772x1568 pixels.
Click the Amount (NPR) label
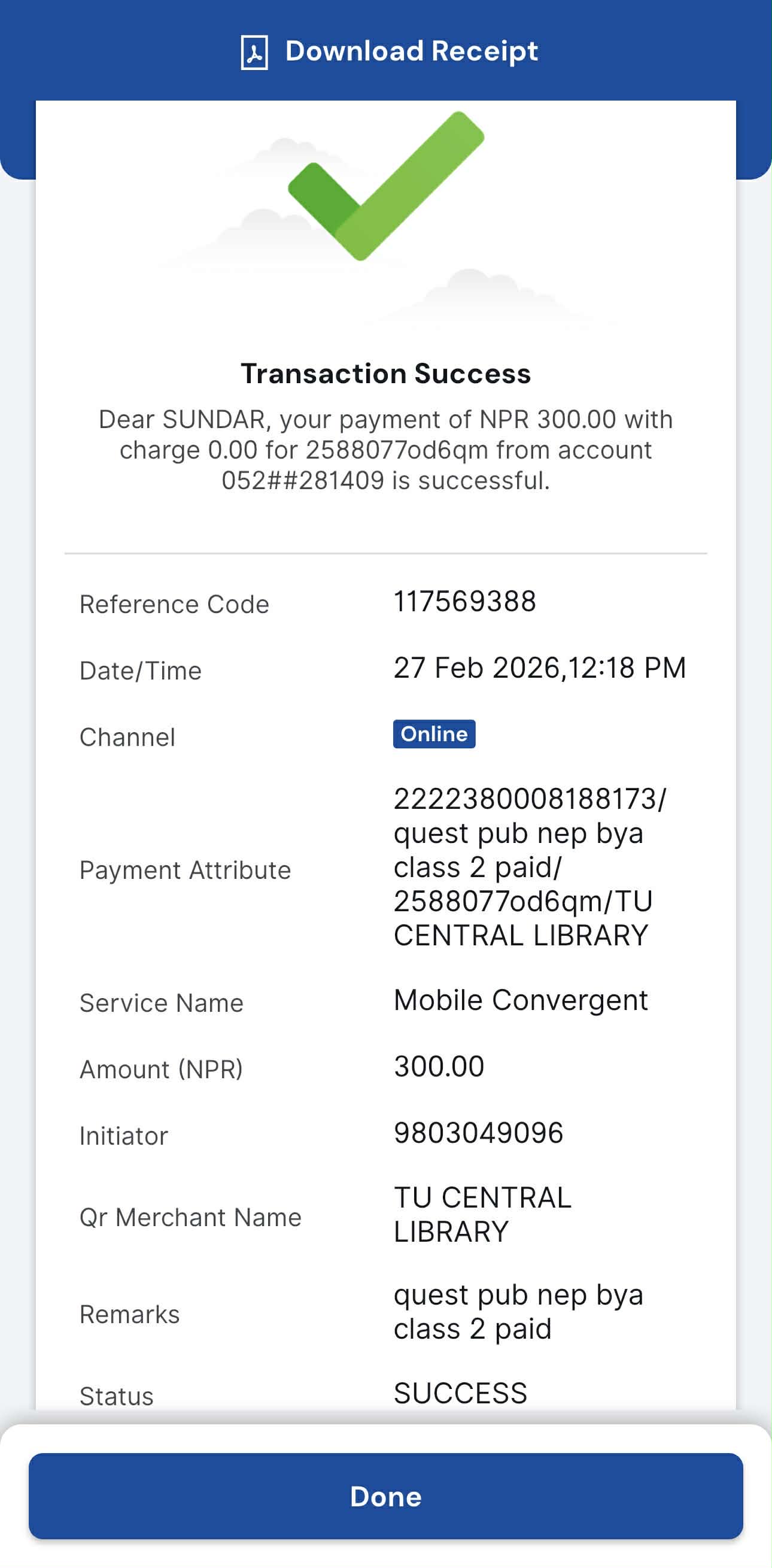tap(161, 1069)
